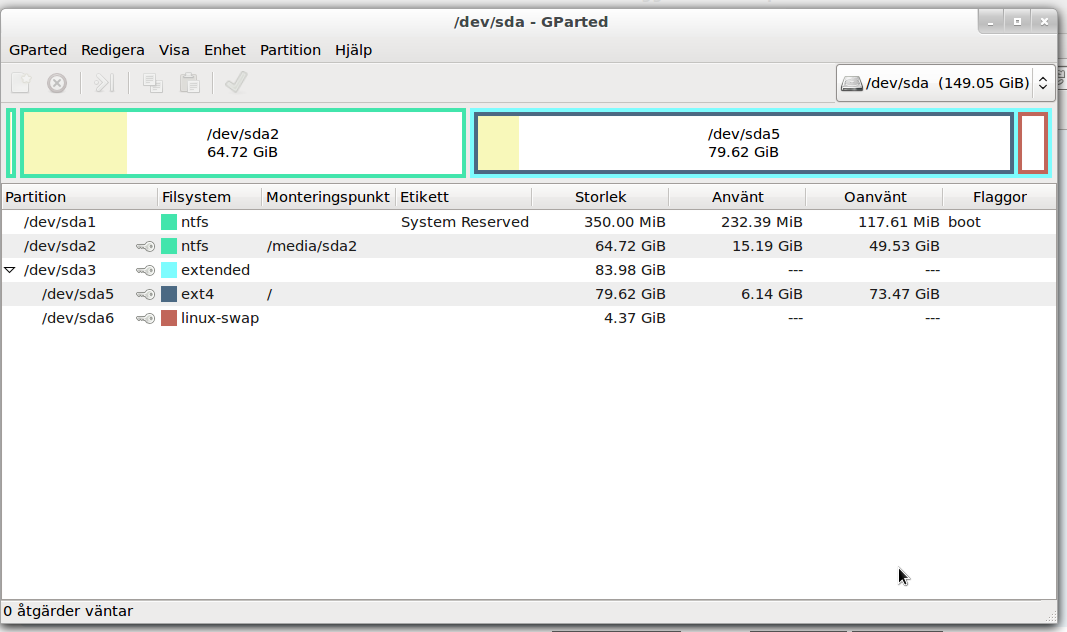Sort by the Monteringspunkt column header

point(328,197)
